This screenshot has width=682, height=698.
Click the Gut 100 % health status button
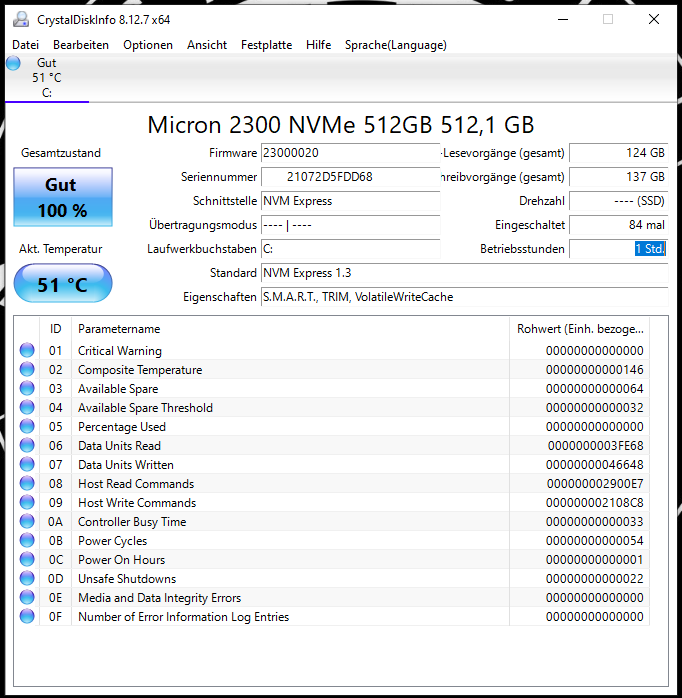pyautogui.click(x=63, y=197)
